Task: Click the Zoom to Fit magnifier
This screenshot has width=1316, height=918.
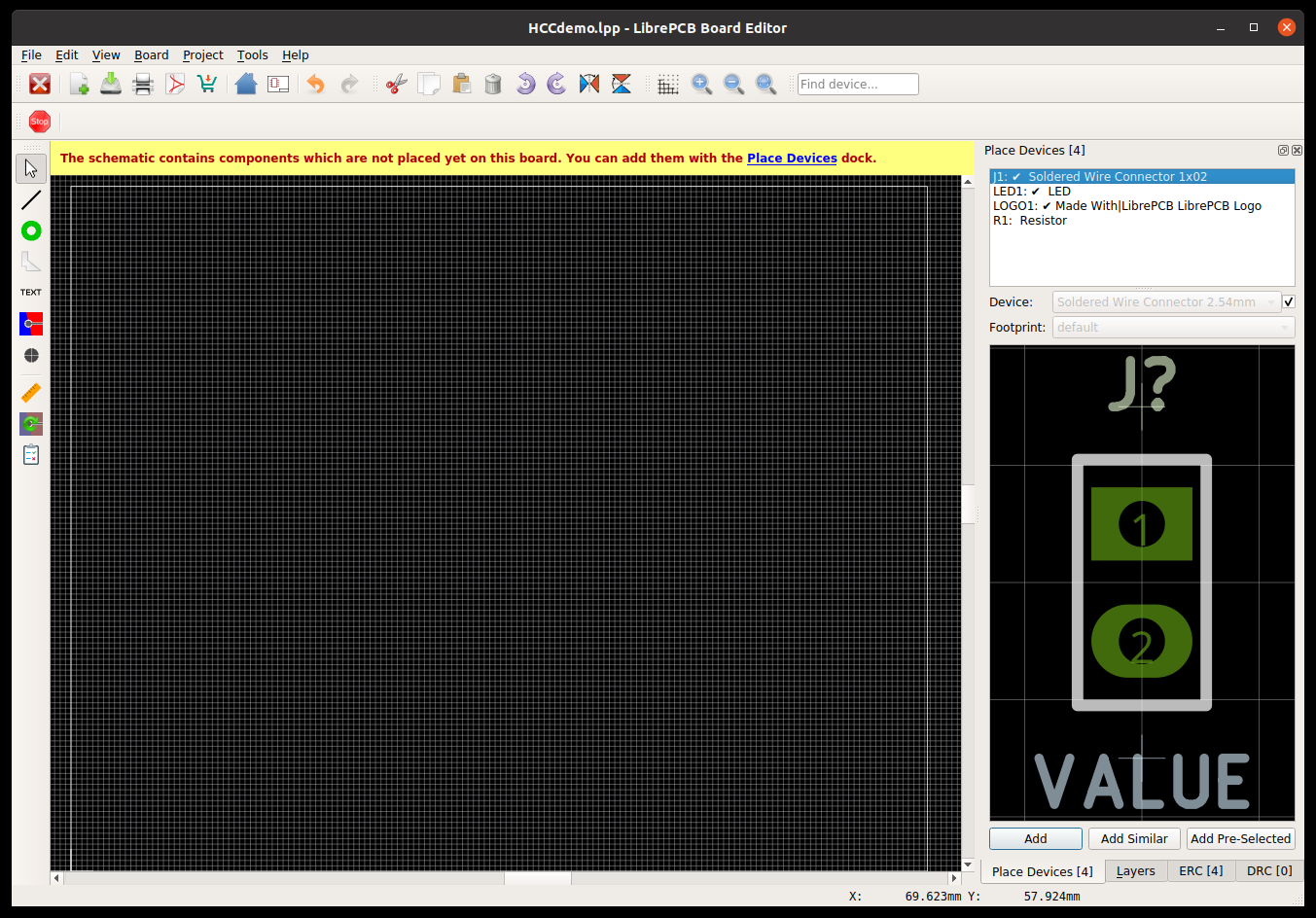Action: point(765,85)
